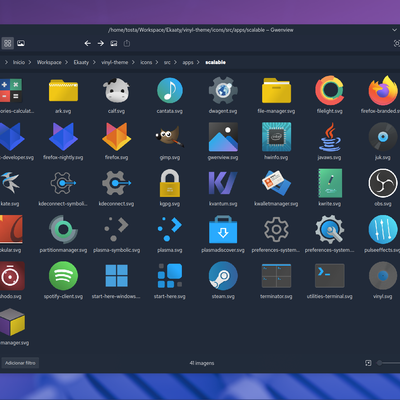Select the calf.svg cow icon
Viewport: 400px width, 400px height.
(116, 90)
